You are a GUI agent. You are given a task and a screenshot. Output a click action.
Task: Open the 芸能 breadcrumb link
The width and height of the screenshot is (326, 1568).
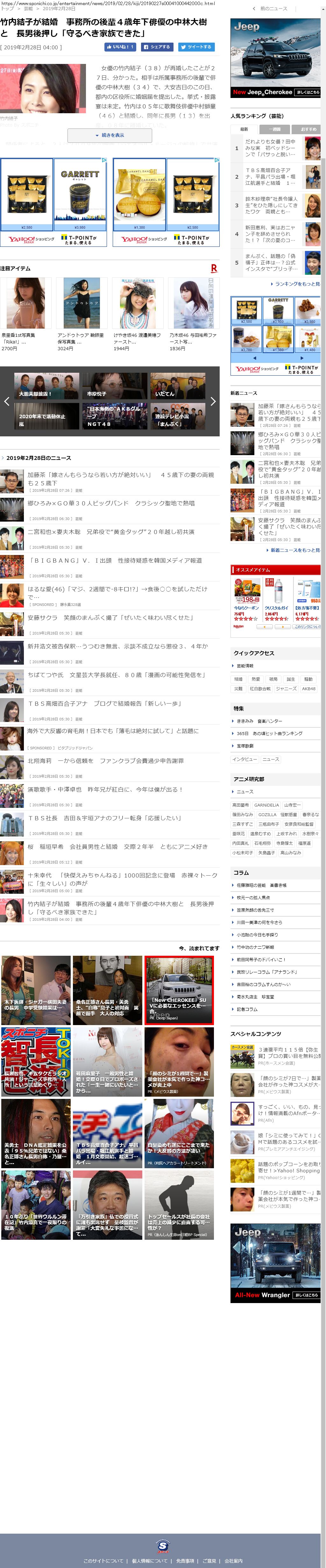tap(28, 9)
